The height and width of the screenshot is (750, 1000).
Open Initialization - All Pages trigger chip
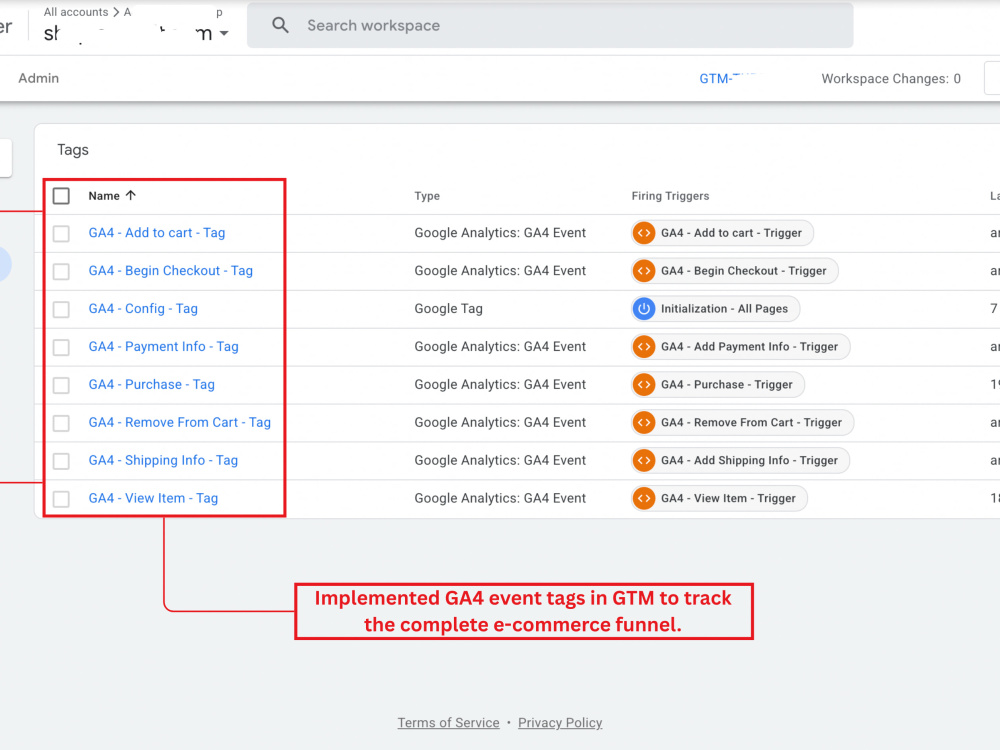pos(715,309)
